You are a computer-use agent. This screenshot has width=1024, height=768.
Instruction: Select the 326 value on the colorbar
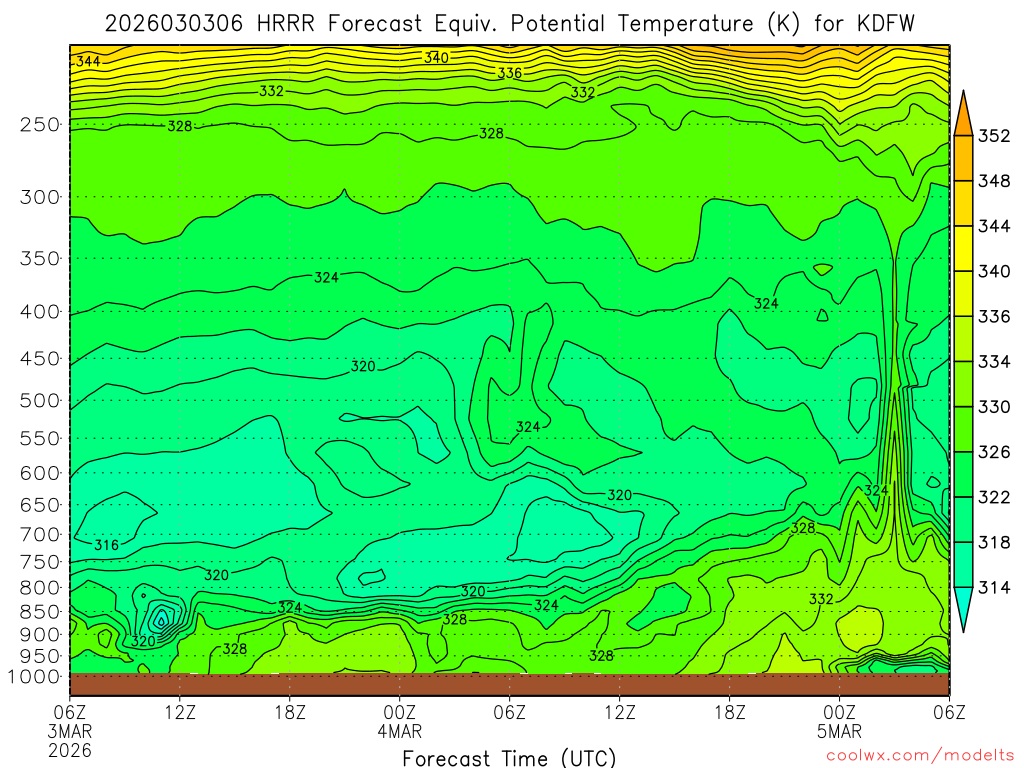pyautogui.click(x=994, y=452)
